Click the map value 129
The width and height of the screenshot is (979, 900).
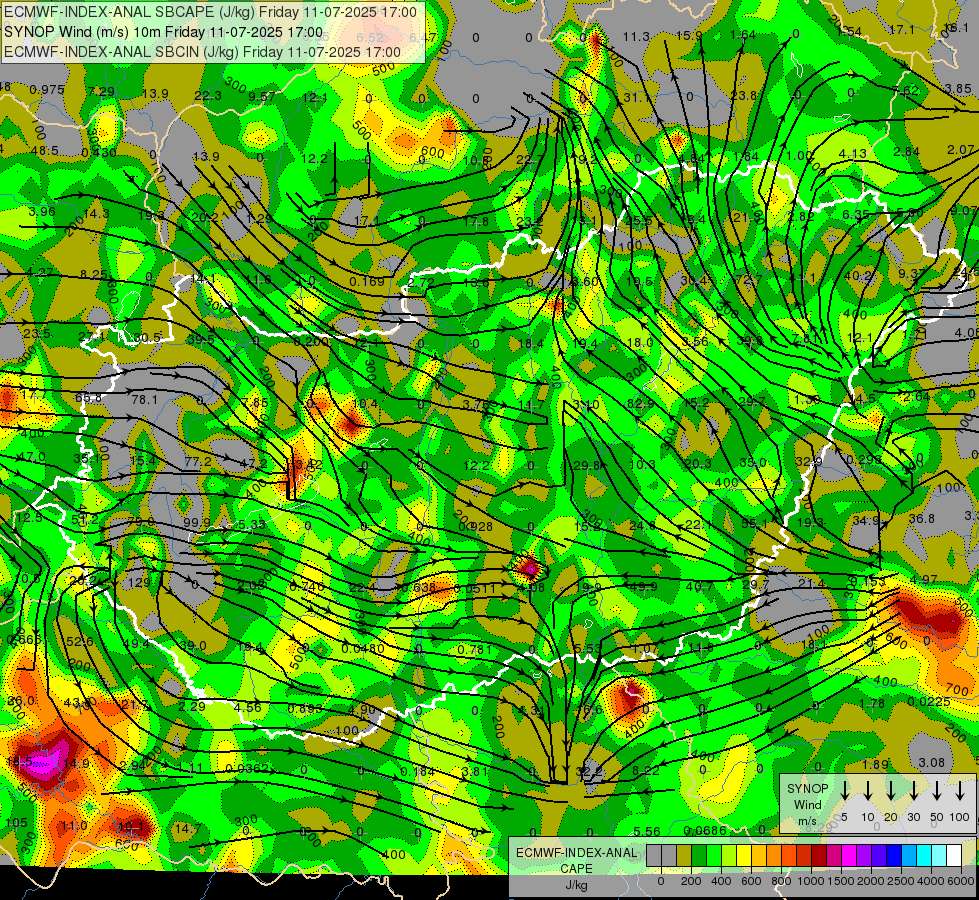139,582
